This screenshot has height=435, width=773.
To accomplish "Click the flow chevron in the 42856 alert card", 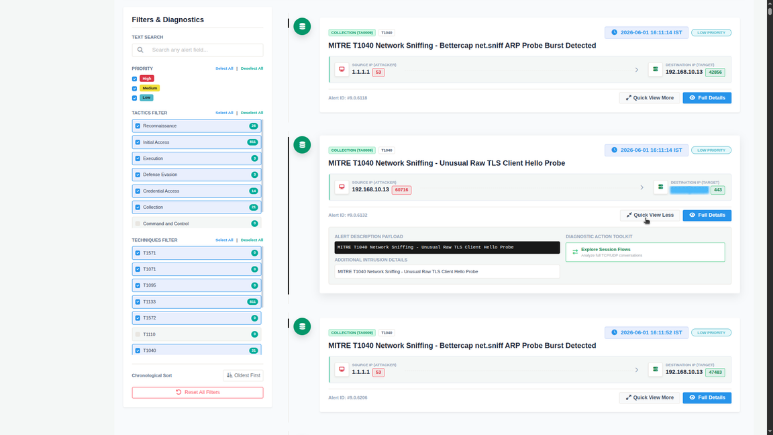I will [636, 70].
